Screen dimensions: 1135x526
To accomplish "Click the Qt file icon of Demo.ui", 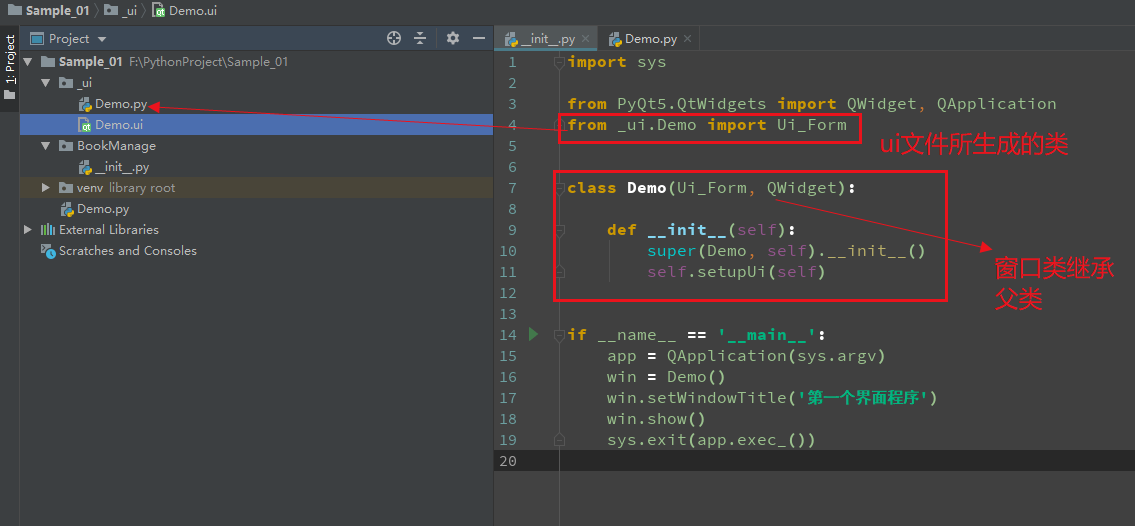I will tap(85, 124).
